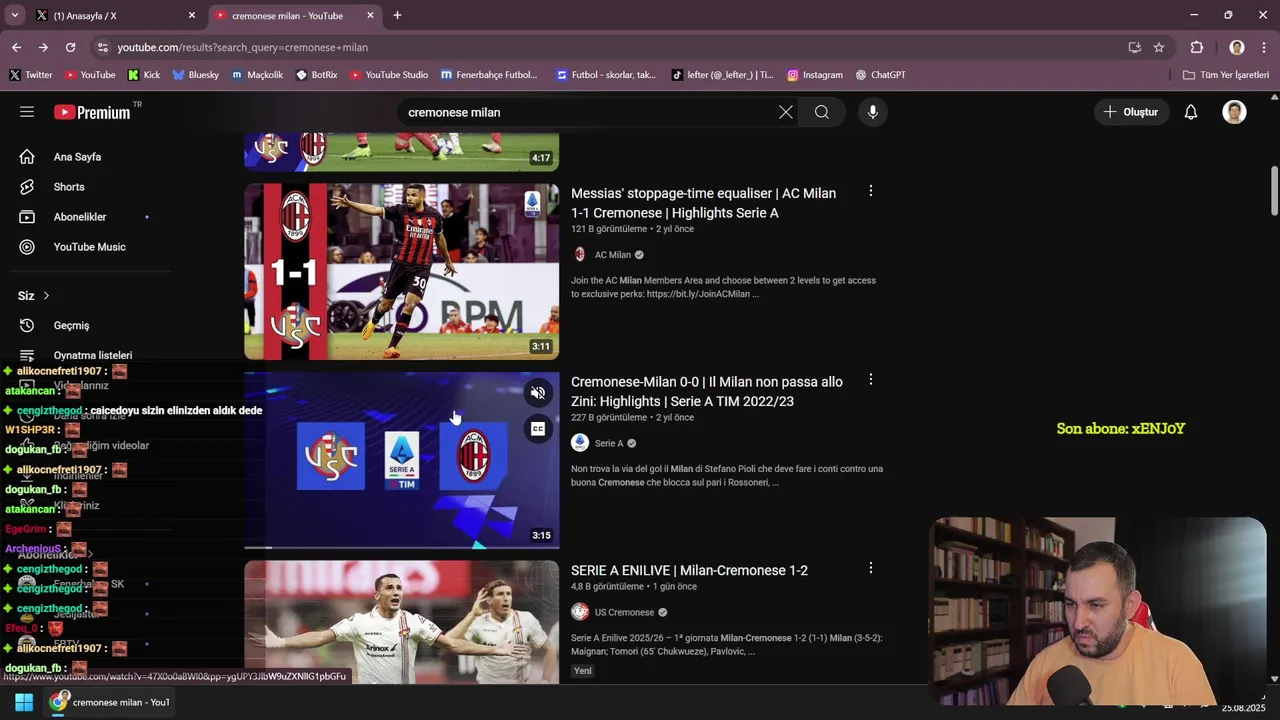Screen dimensions: 1280x720
Task: Open the YouTube Studio bookmark
Action: (389, 75)
